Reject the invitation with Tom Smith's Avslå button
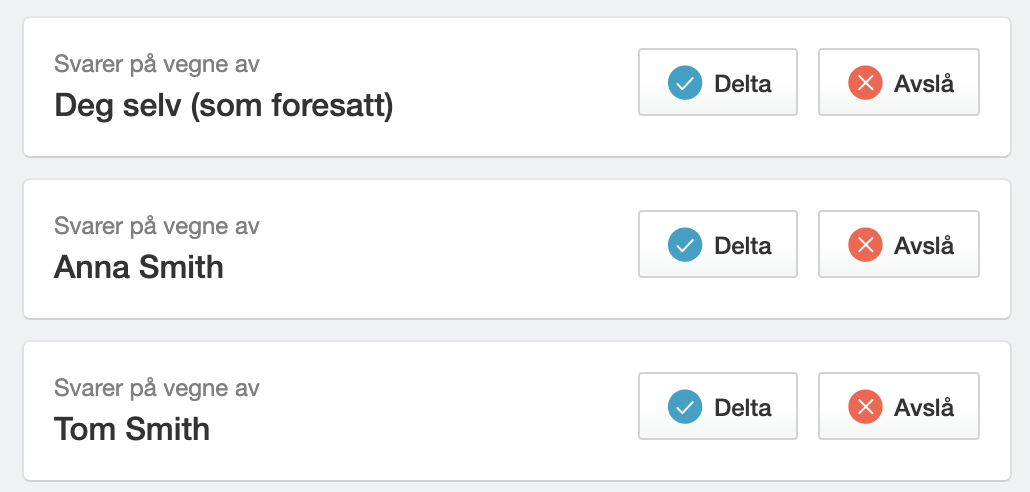1030x492 pixels. 899,406
